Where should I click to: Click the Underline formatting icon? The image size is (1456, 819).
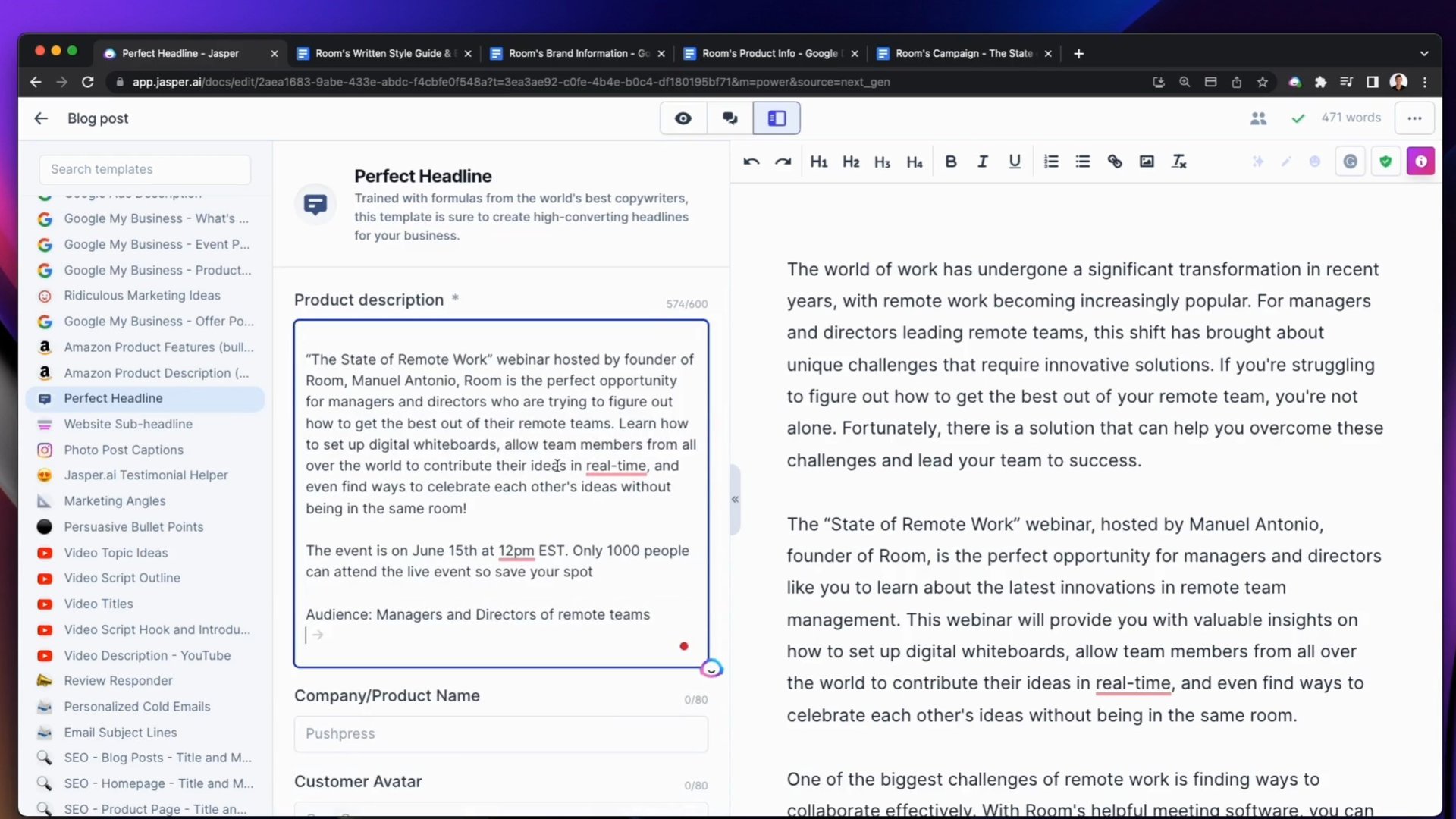1015,161
